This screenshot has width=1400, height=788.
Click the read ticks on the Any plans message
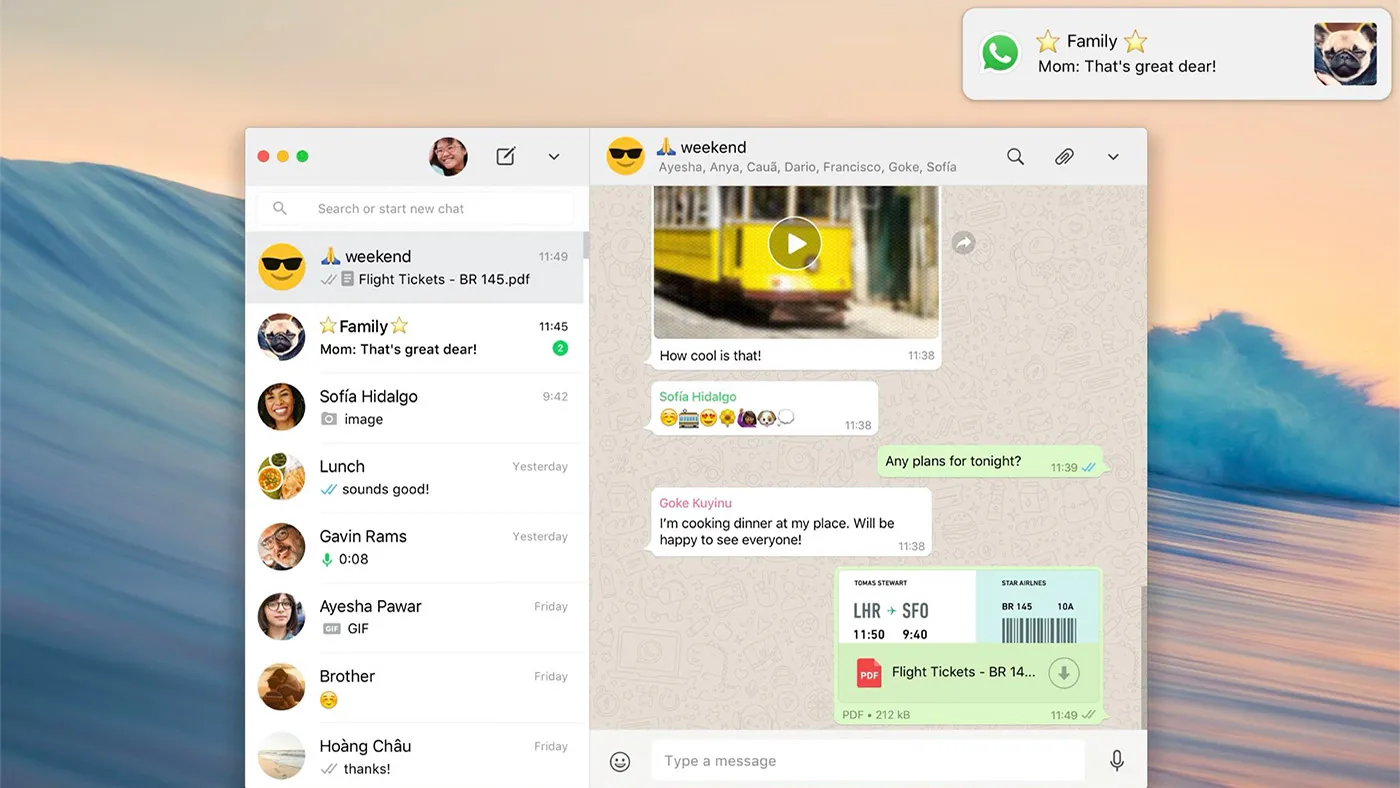point(1089,467)
